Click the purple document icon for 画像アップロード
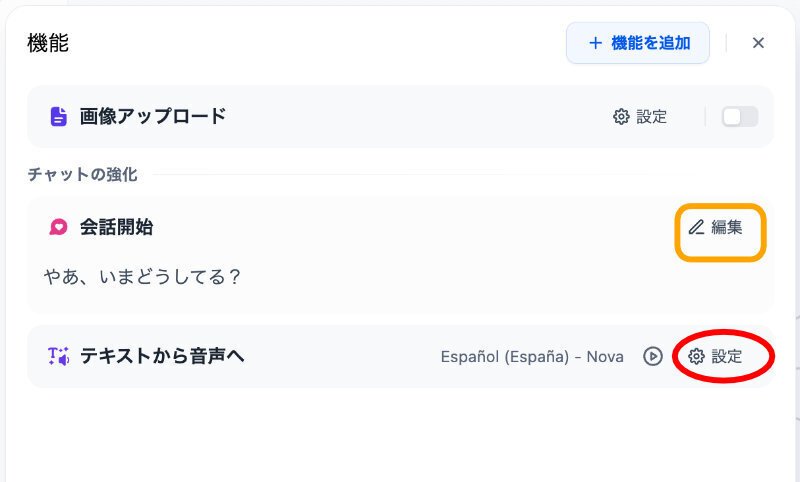 (x=59, y=116)
